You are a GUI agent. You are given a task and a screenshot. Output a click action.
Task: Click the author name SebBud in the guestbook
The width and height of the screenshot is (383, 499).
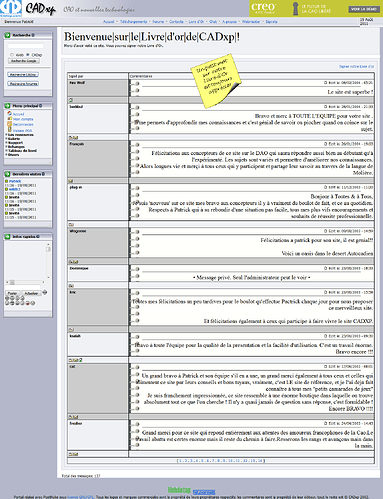(76, 107)
